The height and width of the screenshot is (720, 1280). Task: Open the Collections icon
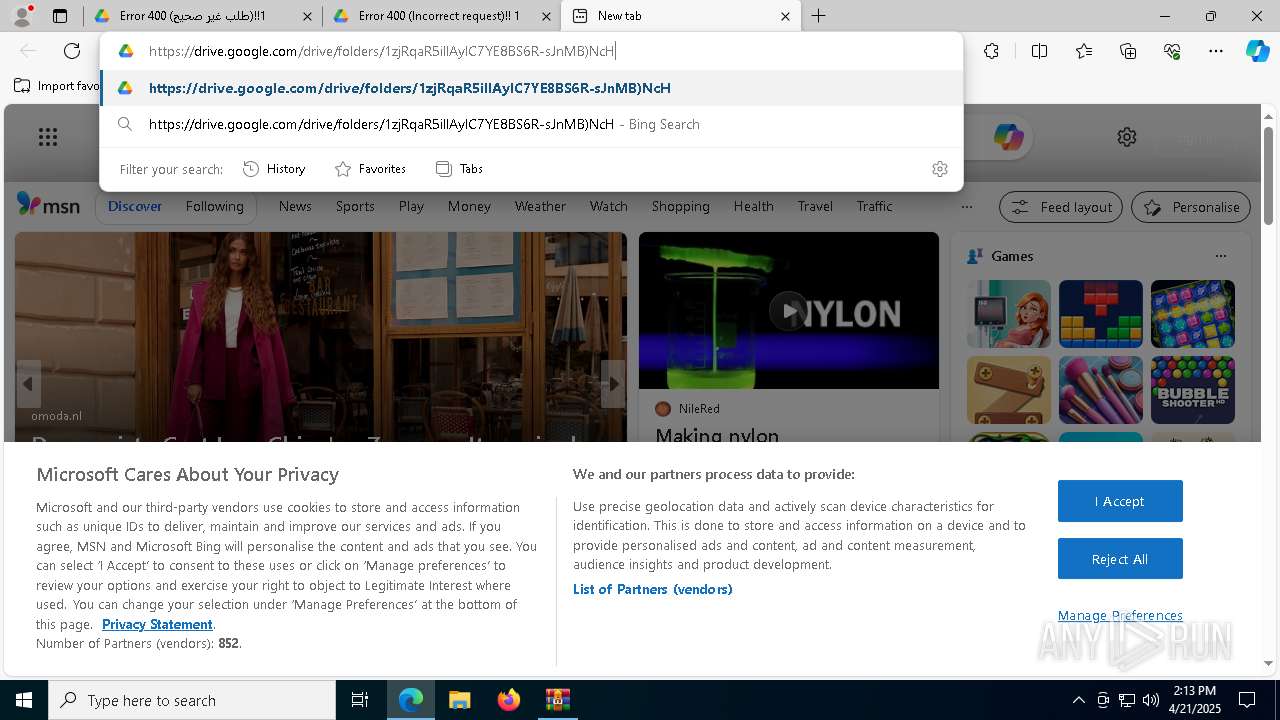pyautogui.click(x=1128, y=51)
